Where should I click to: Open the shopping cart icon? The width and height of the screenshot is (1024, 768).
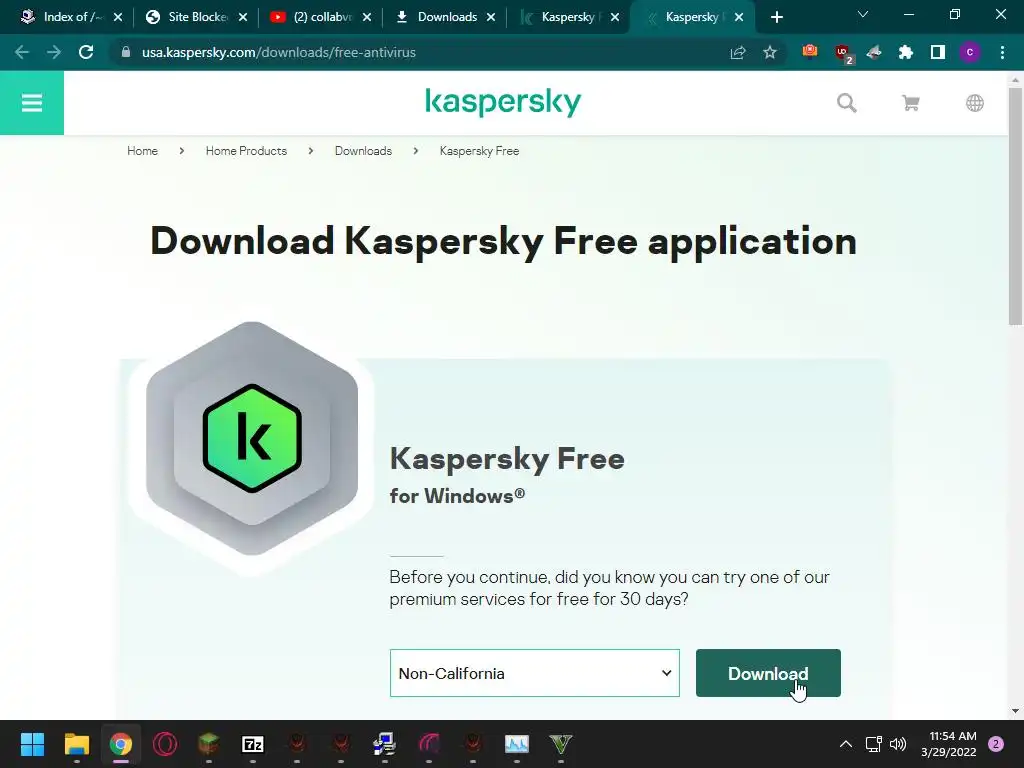pyautogui.click(x=910, y=103)
